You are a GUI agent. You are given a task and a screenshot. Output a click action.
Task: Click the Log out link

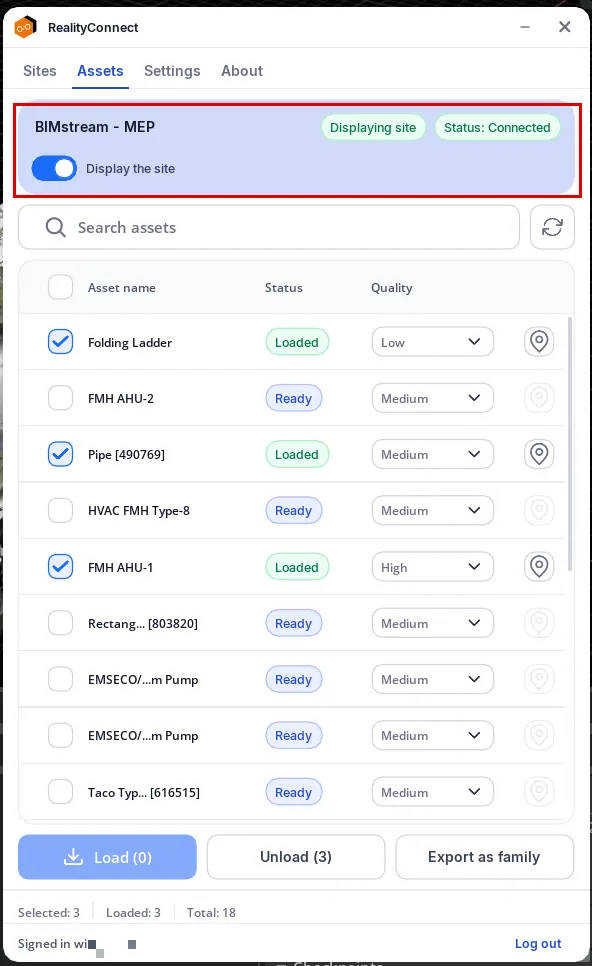tap(538, 943)
